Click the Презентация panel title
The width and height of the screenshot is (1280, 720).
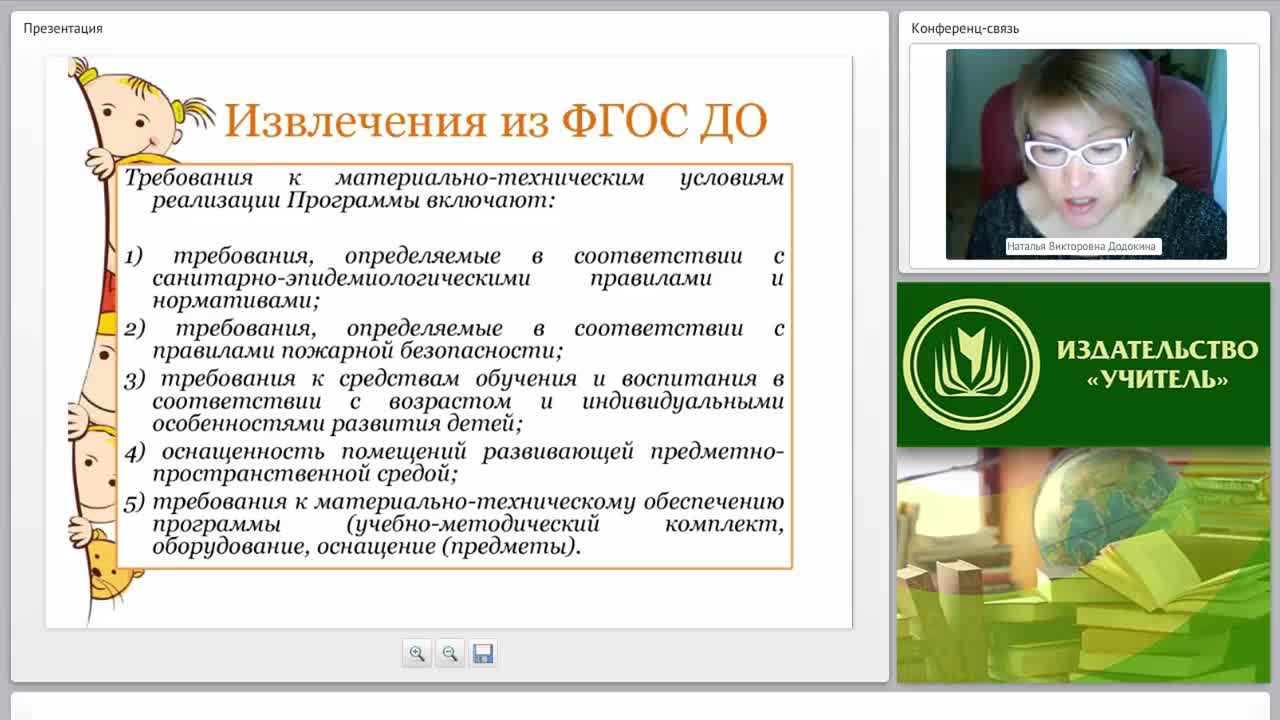click(x=63, y=28)
